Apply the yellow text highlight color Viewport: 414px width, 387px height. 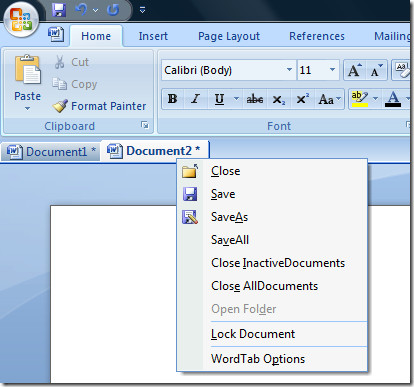pyautogui.click(x=359, y=99)
